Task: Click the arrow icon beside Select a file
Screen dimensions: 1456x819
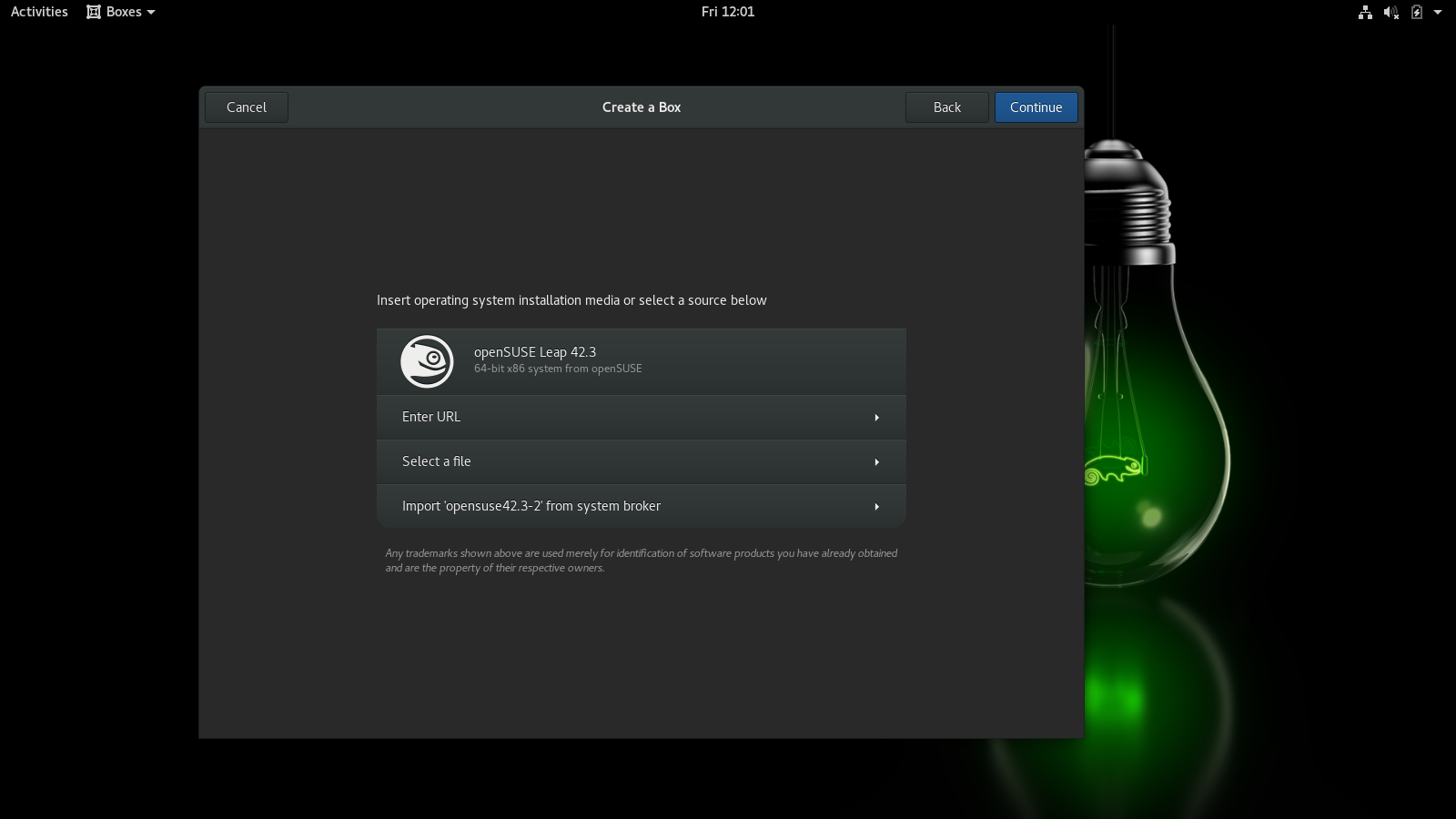Action: 876,462
